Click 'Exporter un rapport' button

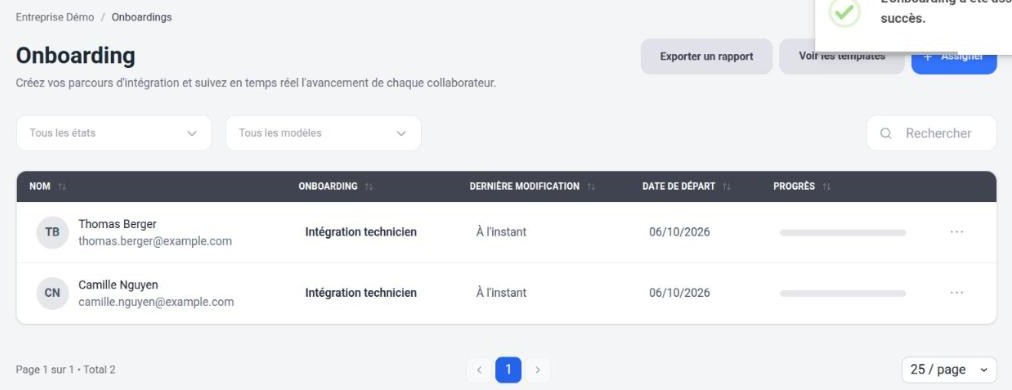706,56
